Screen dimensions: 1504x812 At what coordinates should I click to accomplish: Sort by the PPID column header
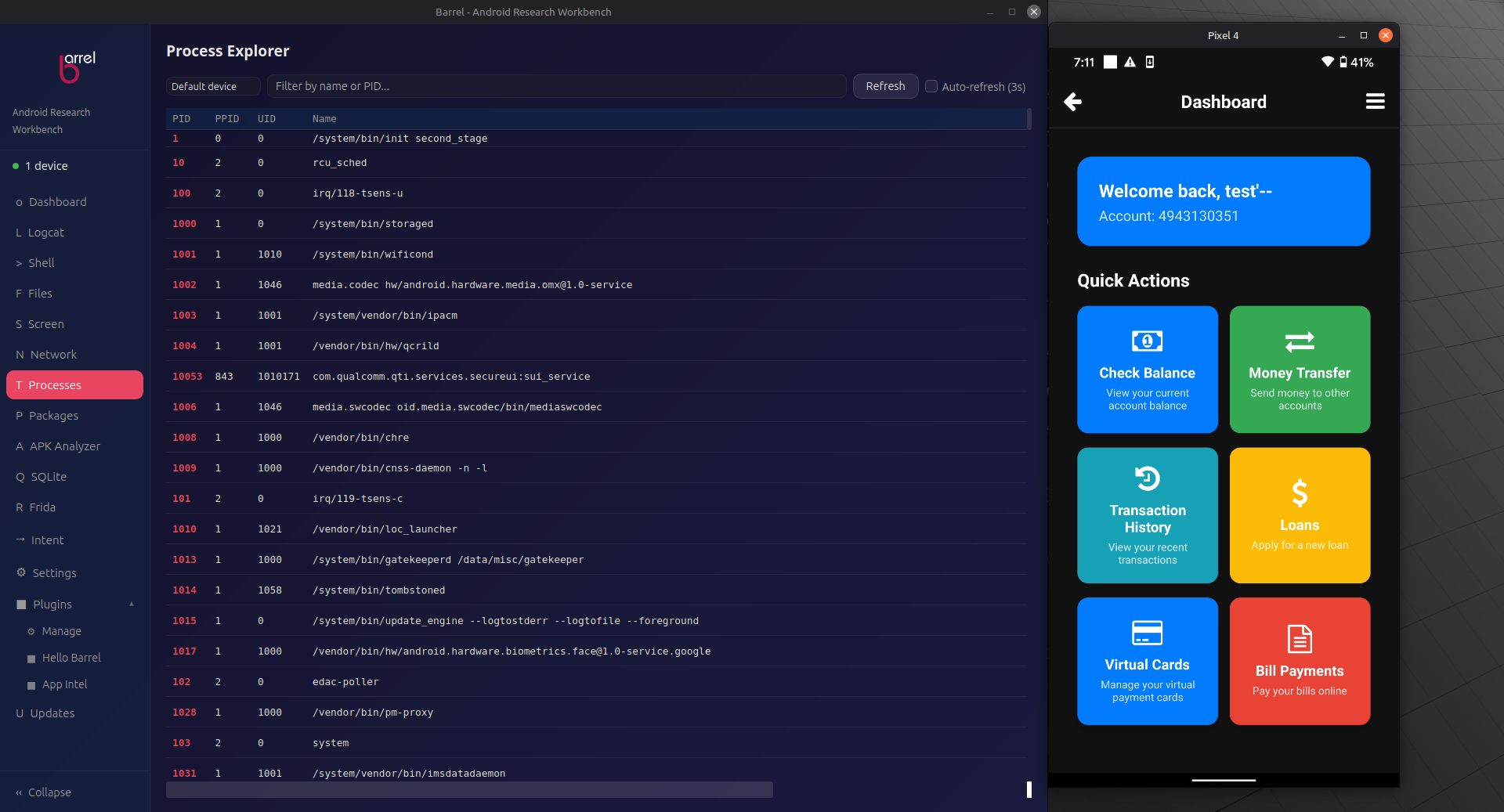click(227, 119)
